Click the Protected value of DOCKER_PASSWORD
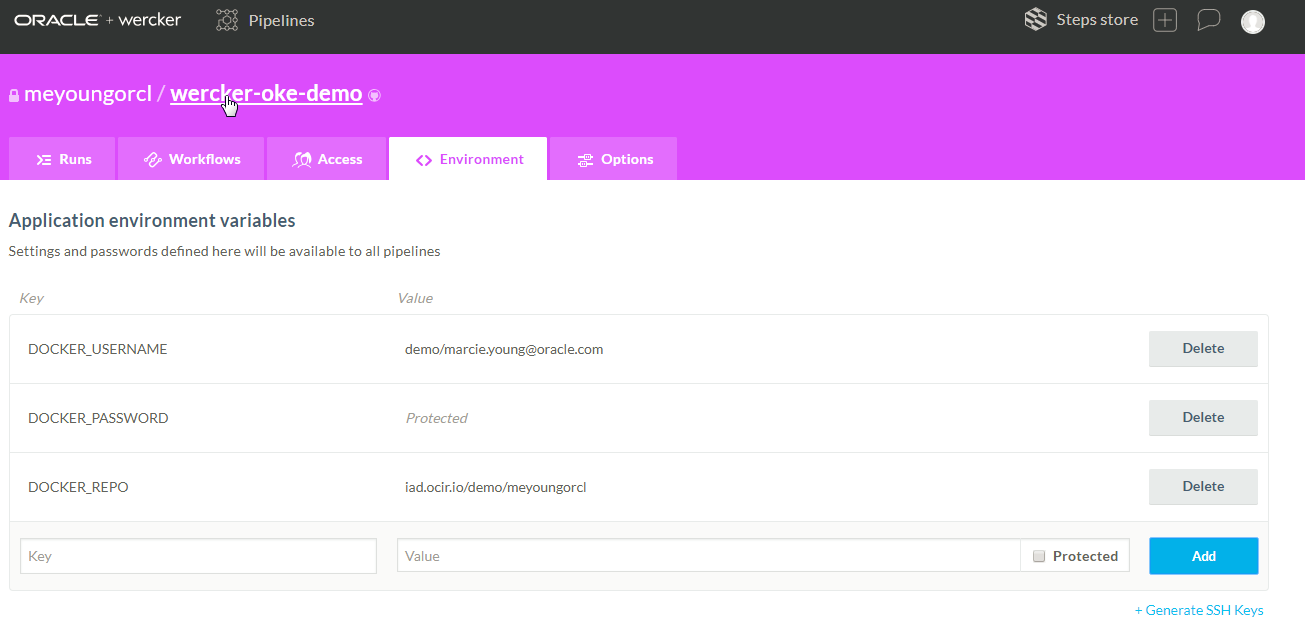 click(436, 418)
